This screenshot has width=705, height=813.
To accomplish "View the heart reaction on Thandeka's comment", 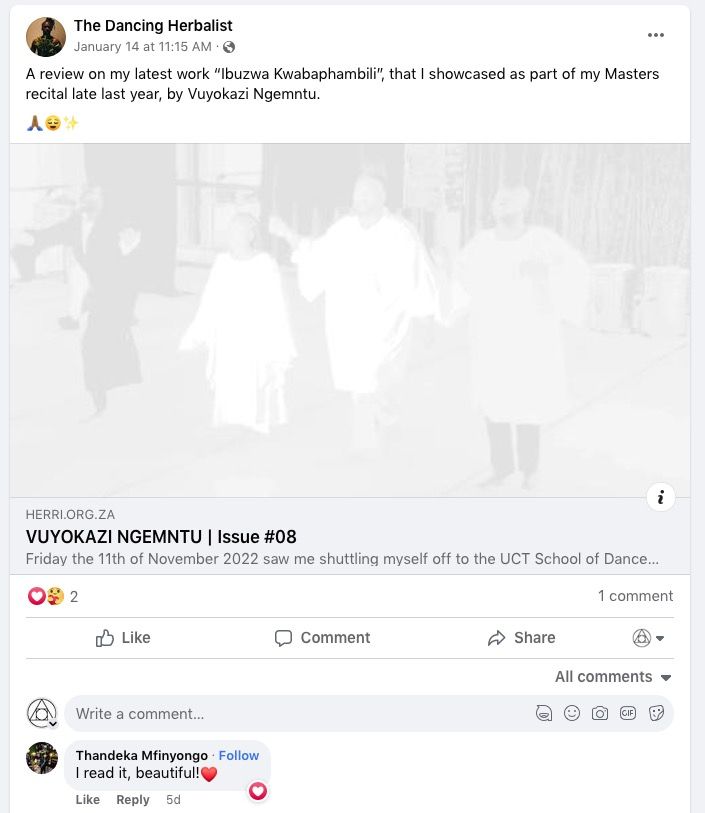I will (x=258, y=791).
